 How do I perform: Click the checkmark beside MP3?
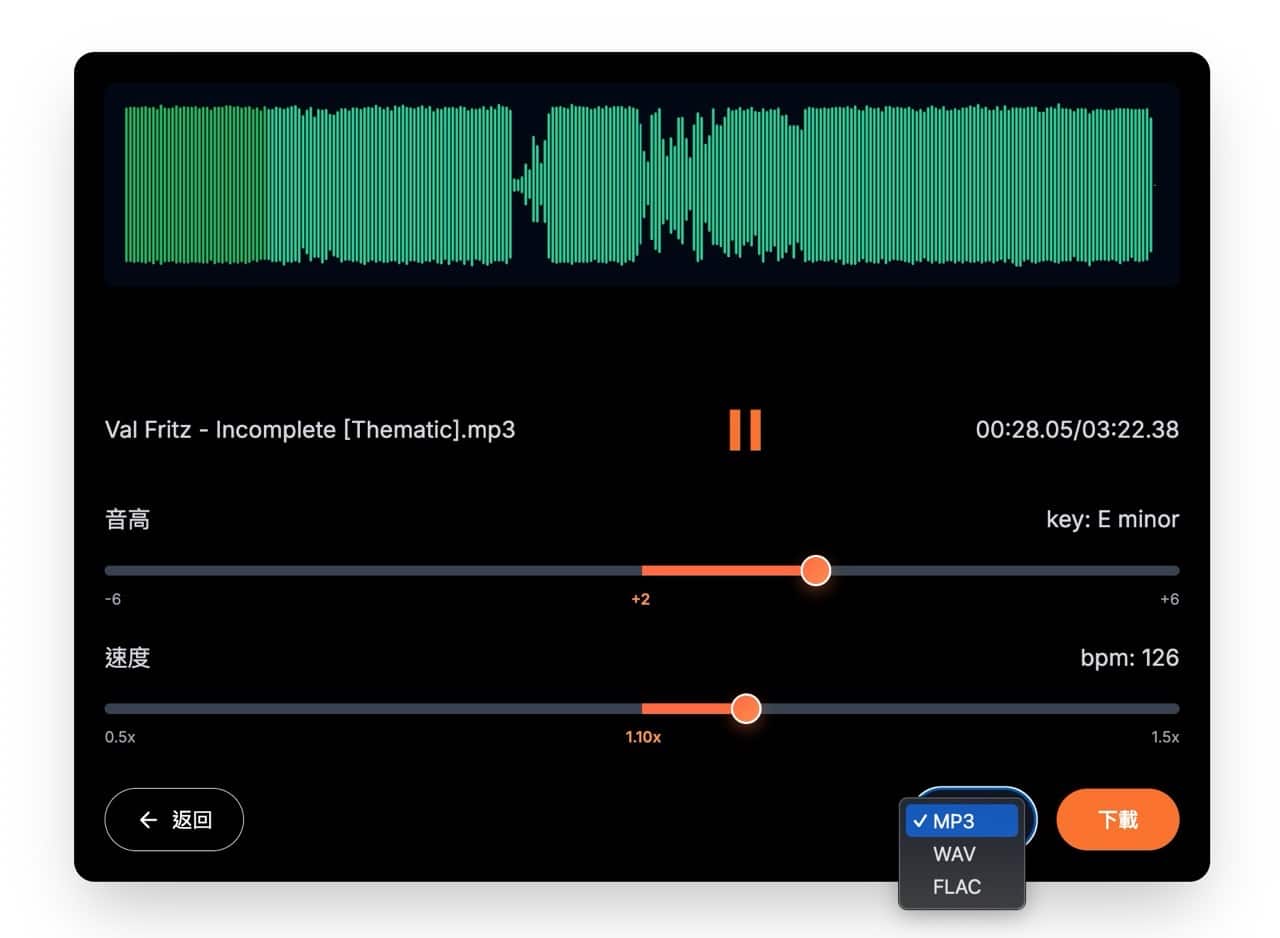coord(919,822)
